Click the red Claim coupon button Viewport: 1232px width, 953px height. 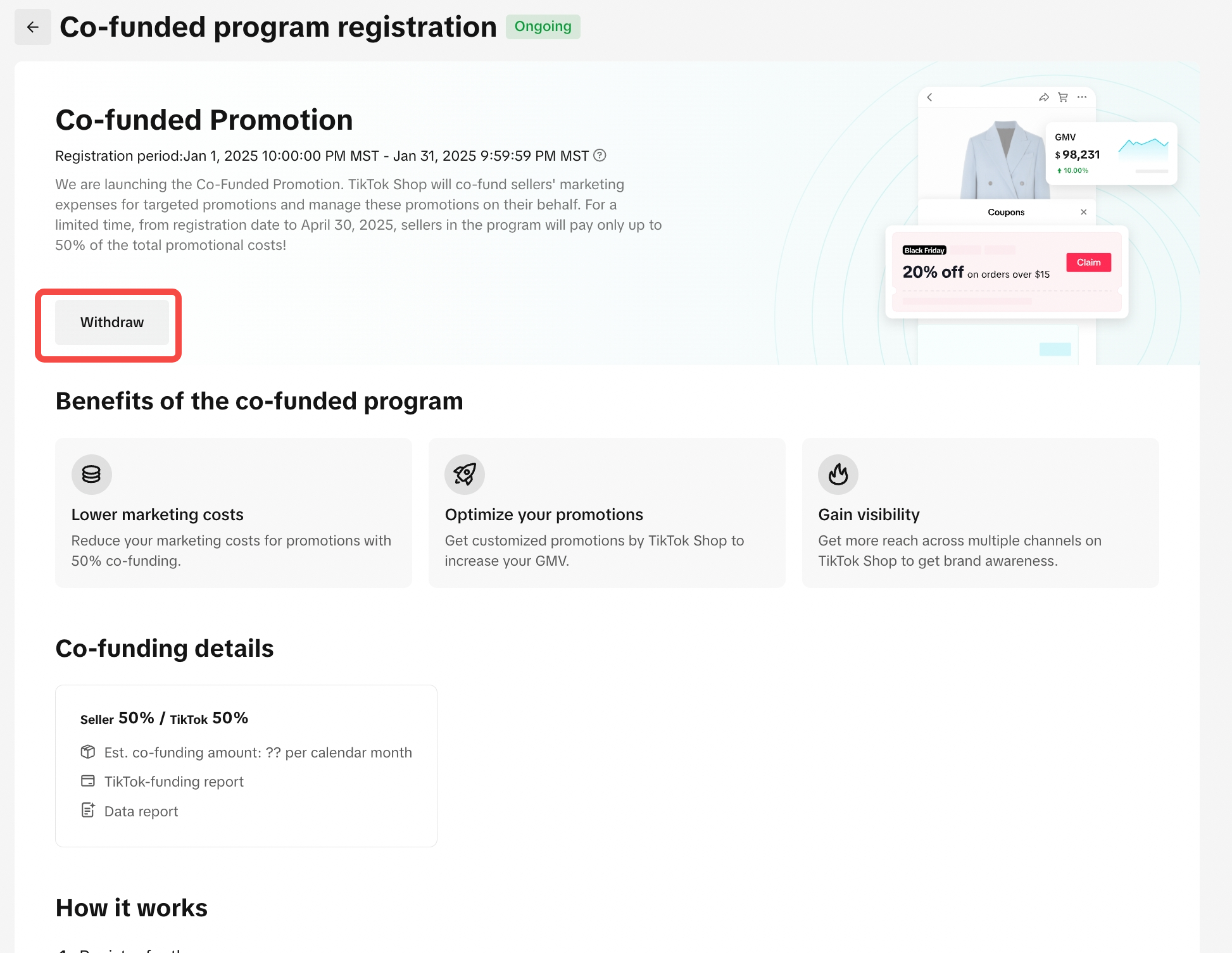pyautogui.click(x=1088, y=263)
